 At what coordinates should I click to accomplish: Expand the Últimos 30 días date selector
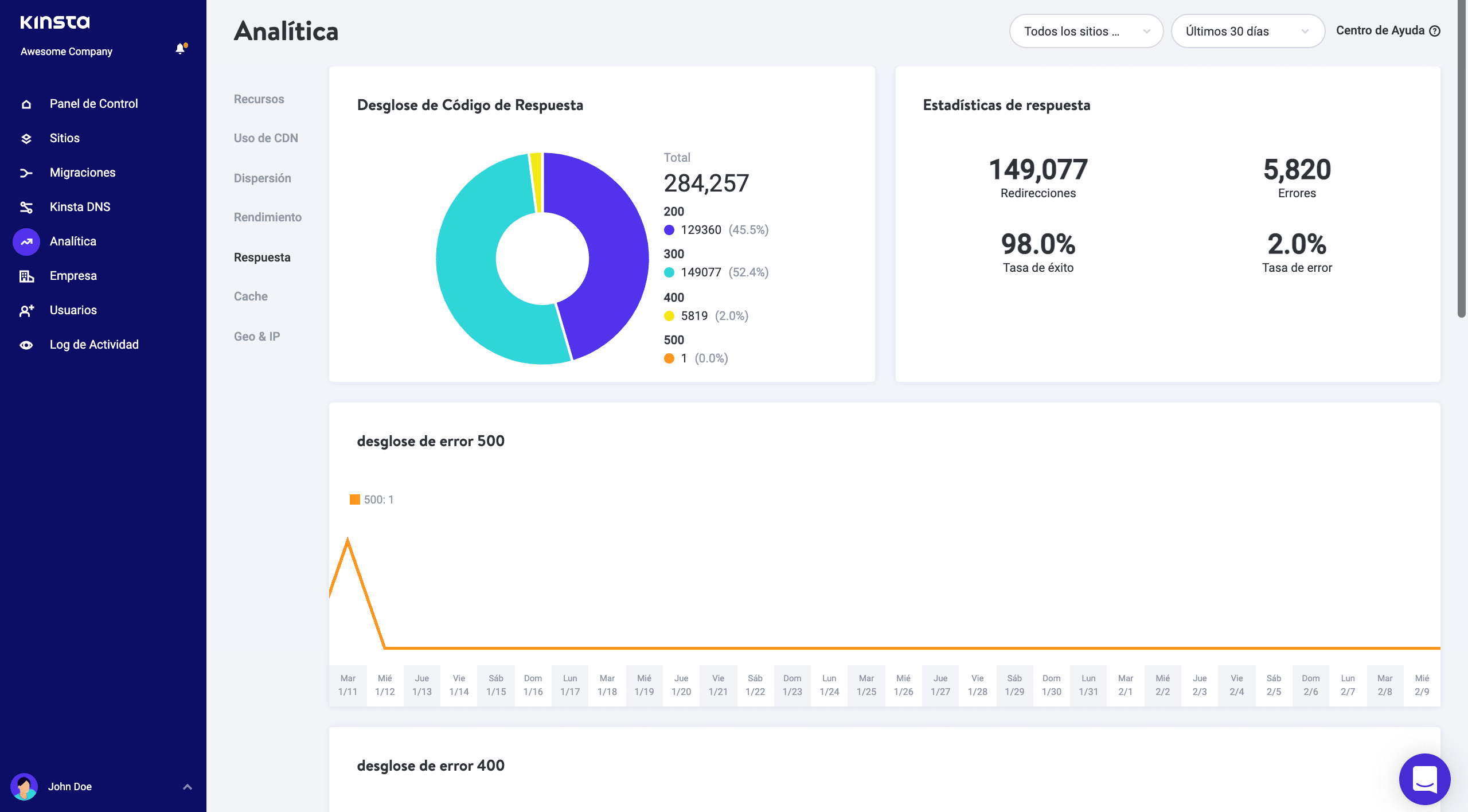click(x=1248, y=31)
